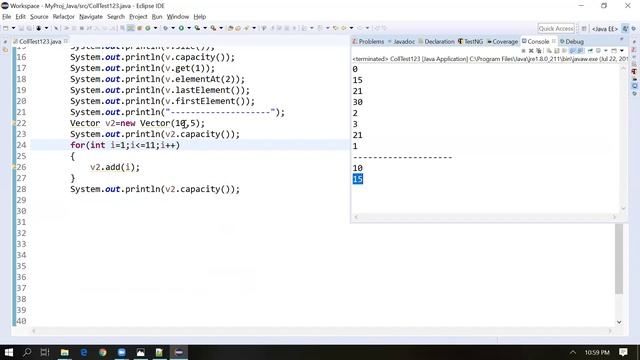This screenshot has height=360, width=640.
Task: Open the File menu
Action: [7, 17]
